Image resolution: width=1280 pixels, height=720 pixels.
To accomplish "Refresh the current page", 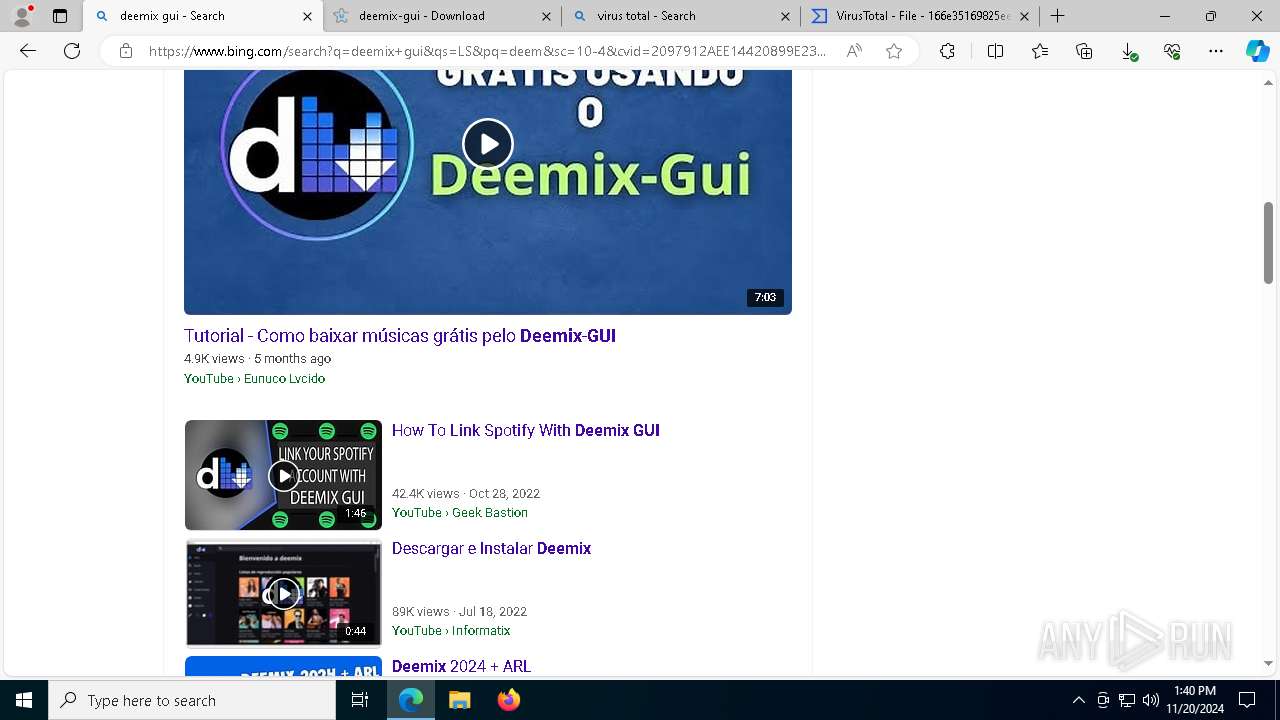I will pyautogui.click(x=72, y=51).
